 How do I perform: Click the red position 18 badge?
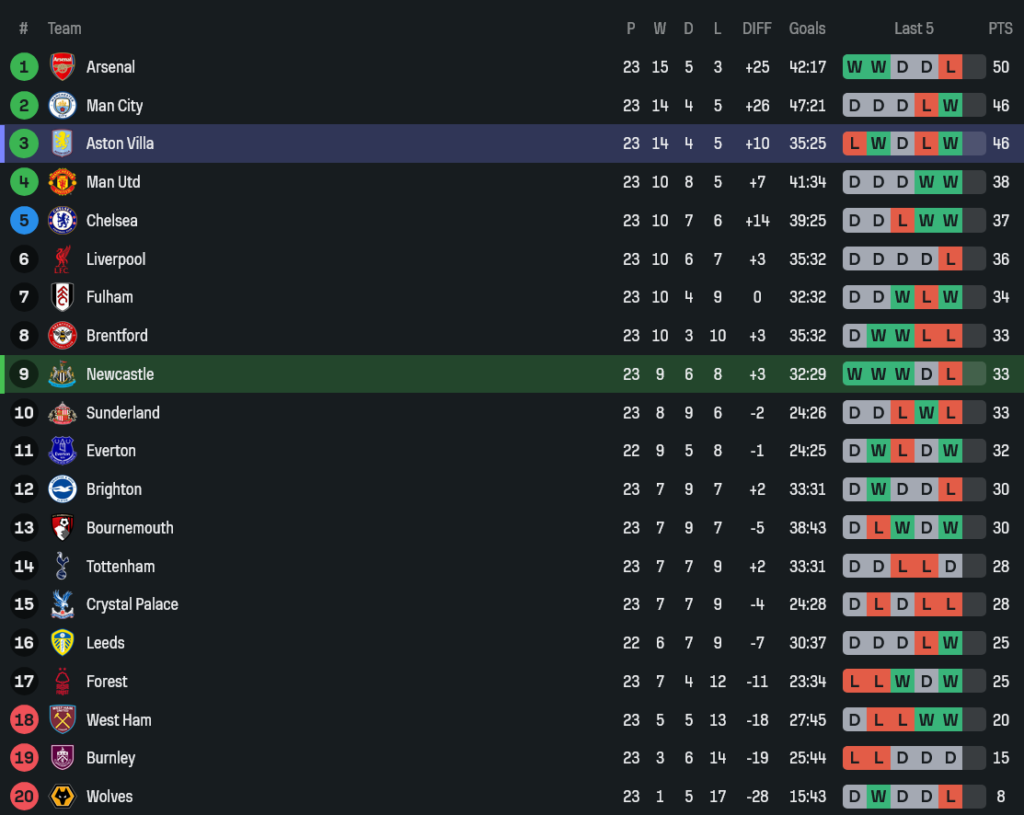tap(24, 720)
